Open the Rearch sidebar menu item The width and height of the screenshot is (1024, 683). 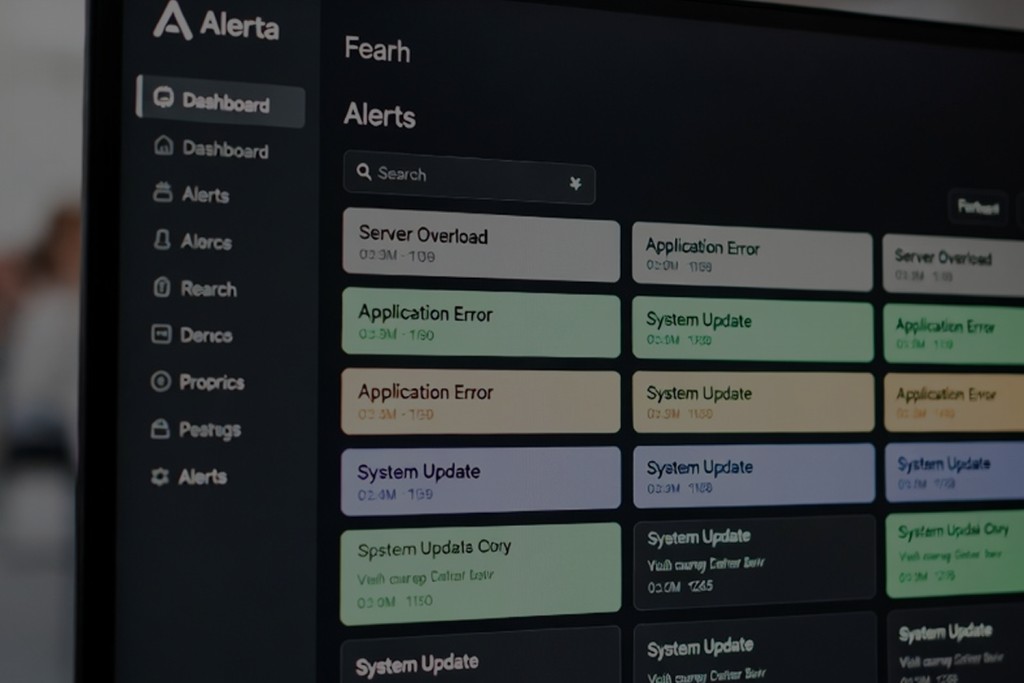click(208, 289)
